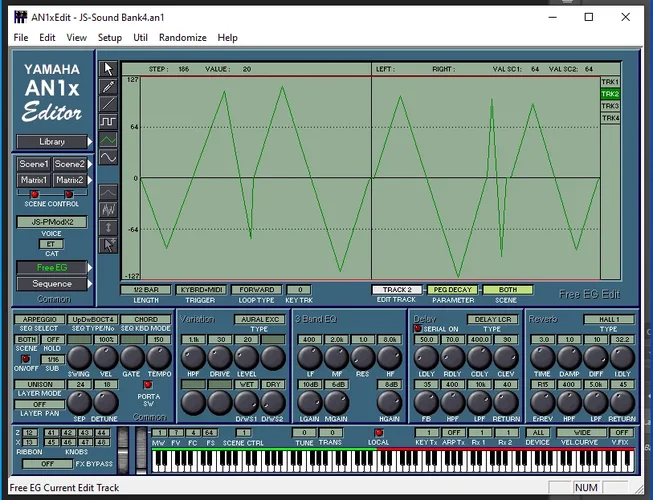
Task: Open the AURAL EXC variation TYPE dropdown
Action: (260, 319)
